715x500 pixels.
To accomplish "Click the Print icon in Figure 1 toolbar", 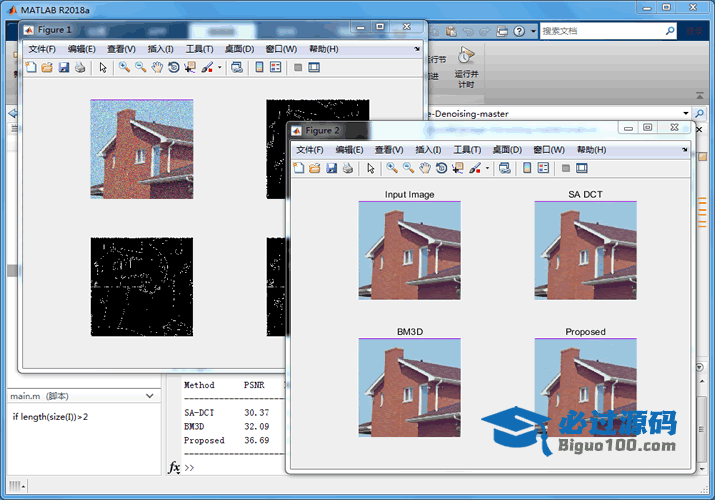I will pyautogui.click(x=80, y=67).
